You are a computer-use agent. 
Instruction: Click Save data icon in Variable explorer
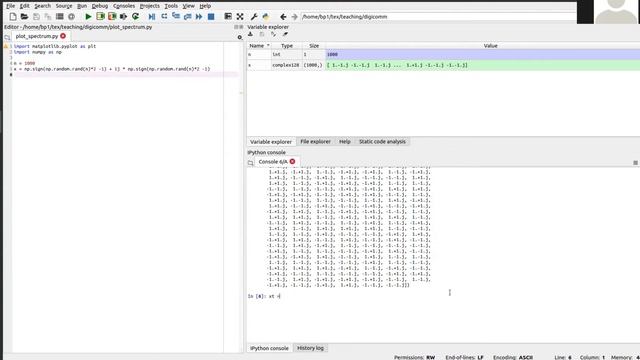tap(262, 34)
